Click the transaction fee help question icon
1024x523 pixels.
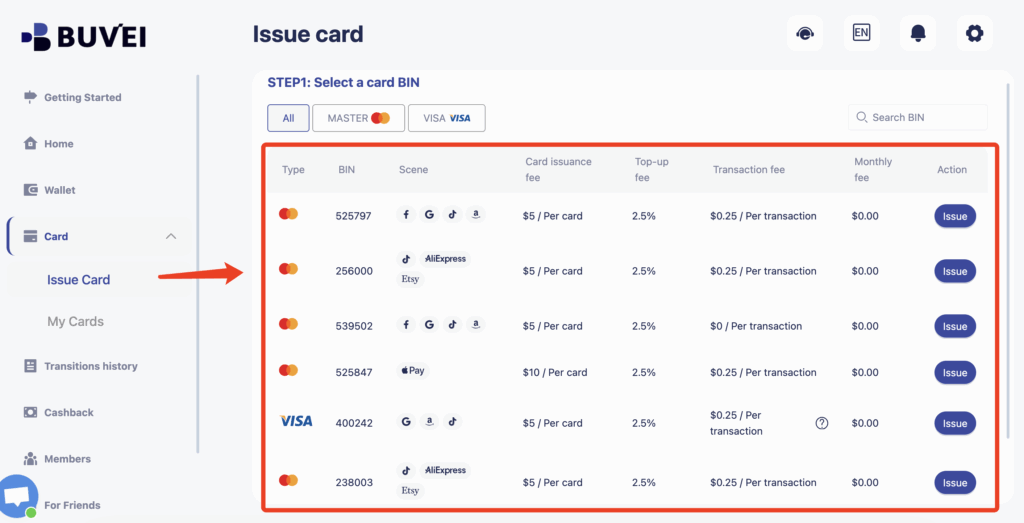coord(822,423)
